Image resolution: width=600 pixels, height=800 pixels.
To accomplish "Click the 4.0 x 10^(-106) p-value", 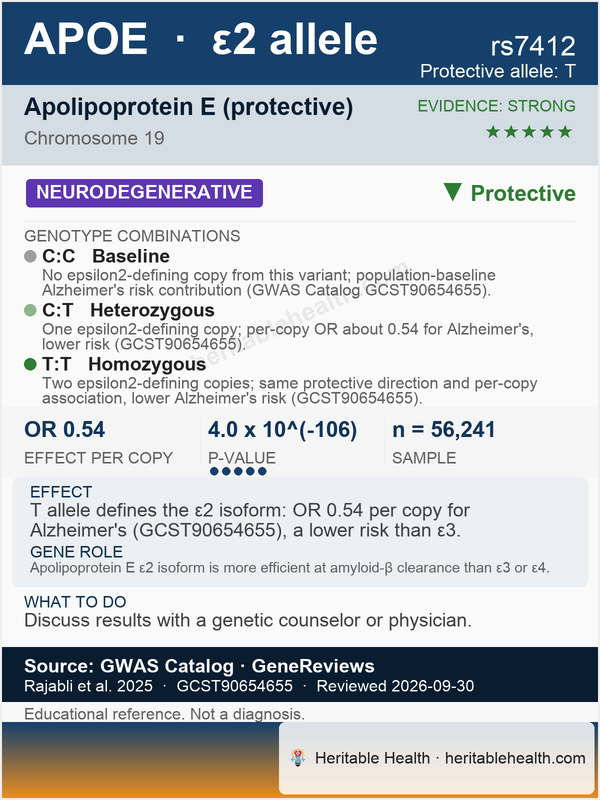I will [x=282, y=430].
